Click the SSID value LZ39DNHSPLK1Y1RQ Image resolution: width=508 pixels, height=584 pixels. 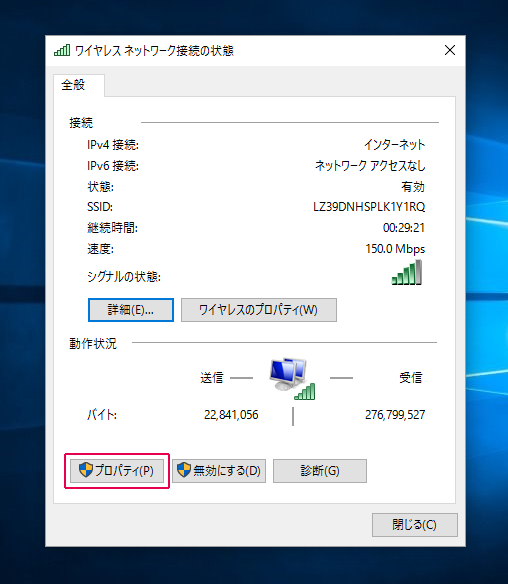[x=369, y=207]
